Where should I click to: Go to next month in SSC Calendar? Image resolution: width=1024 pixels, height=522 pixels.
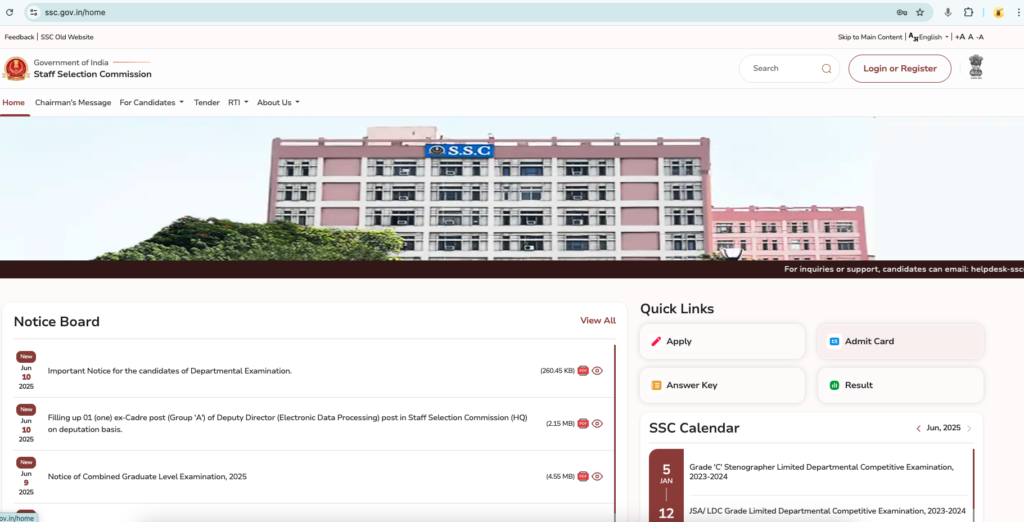(x=969, y=429)
